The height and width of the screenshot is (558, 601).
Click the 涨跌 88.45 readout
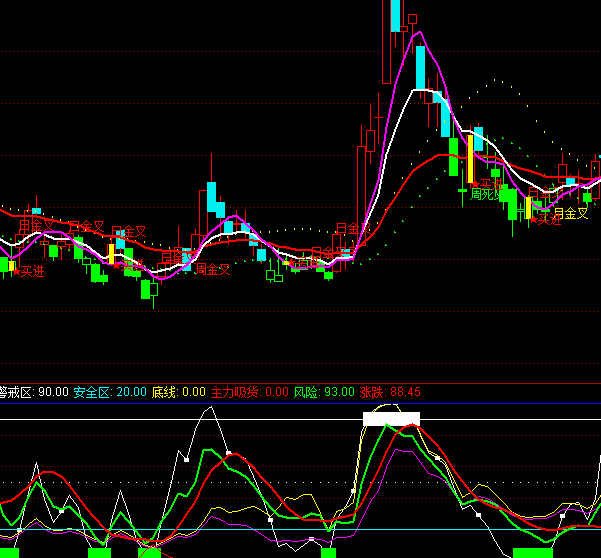(390, 392)
